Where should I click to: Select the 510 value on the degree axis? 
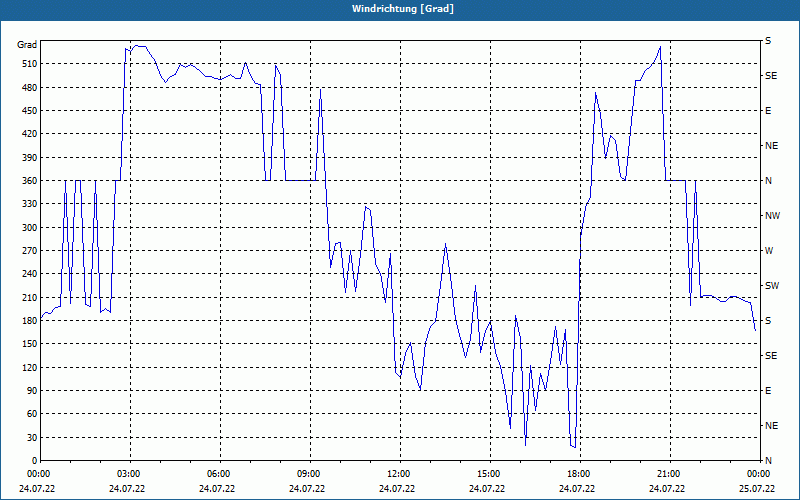(30, 64)
